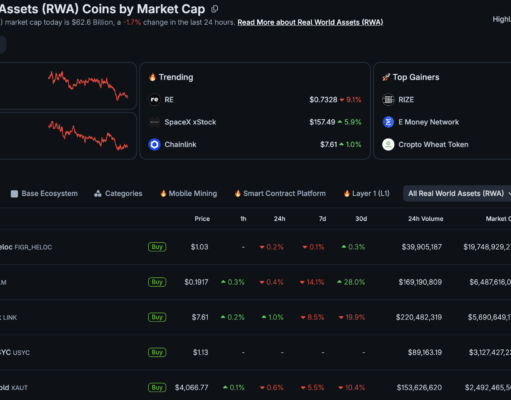
Task: Click the copy icon beside page title
Action: point(215,9)
